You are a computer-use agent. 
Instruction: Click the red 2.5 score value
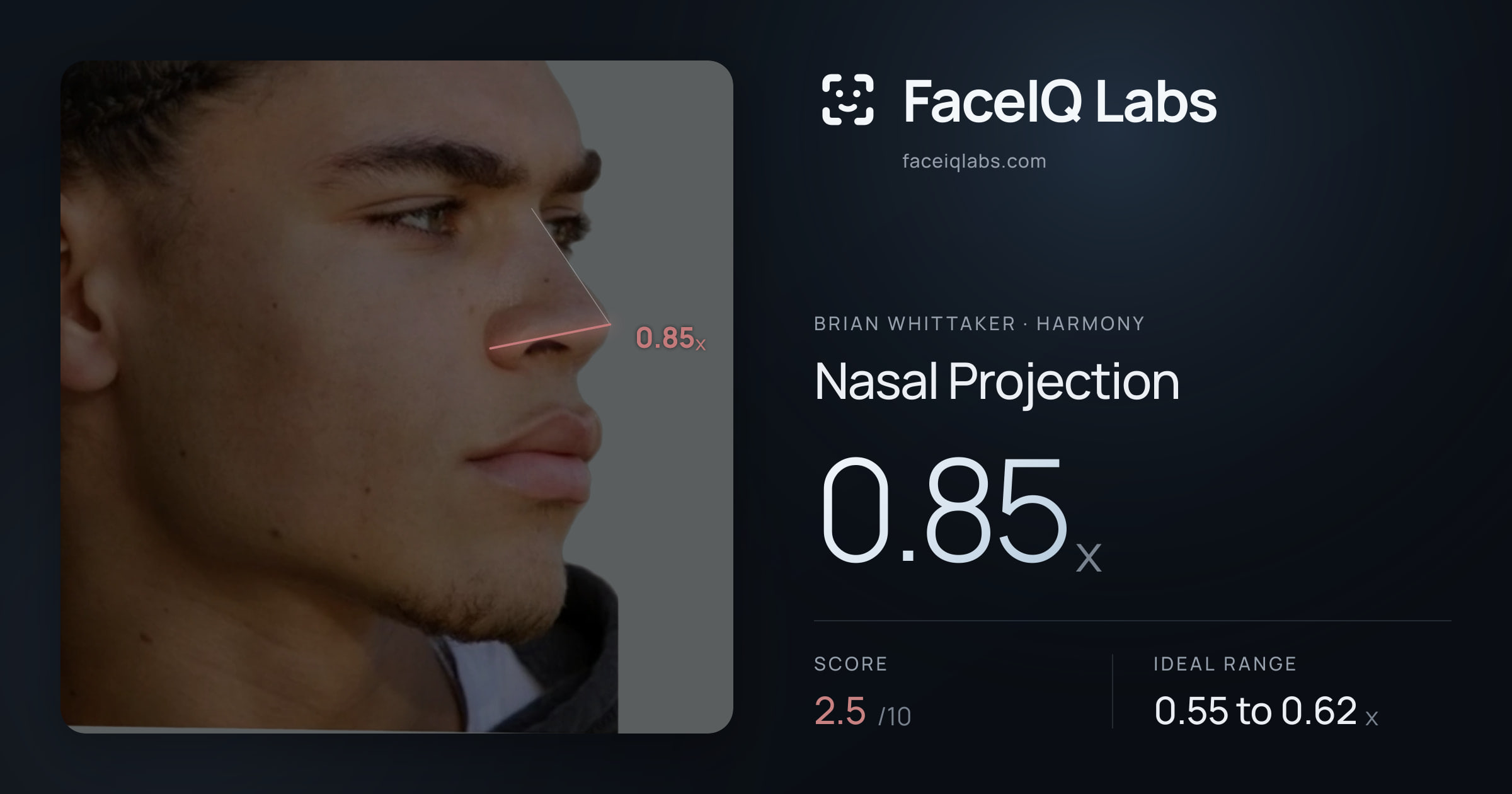coord(840,711)
